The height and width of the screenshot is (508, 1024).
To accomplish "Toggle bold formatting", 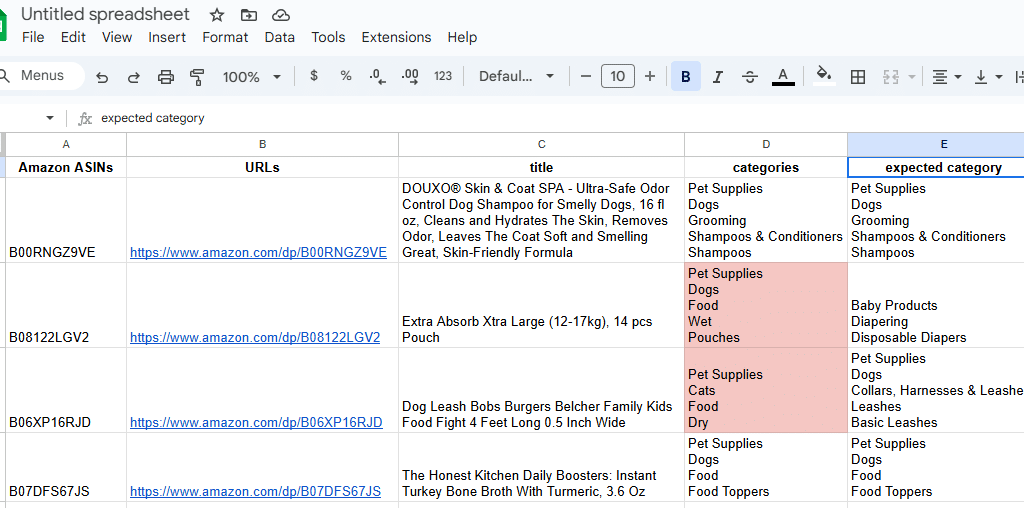I will (x=686, y=77).
